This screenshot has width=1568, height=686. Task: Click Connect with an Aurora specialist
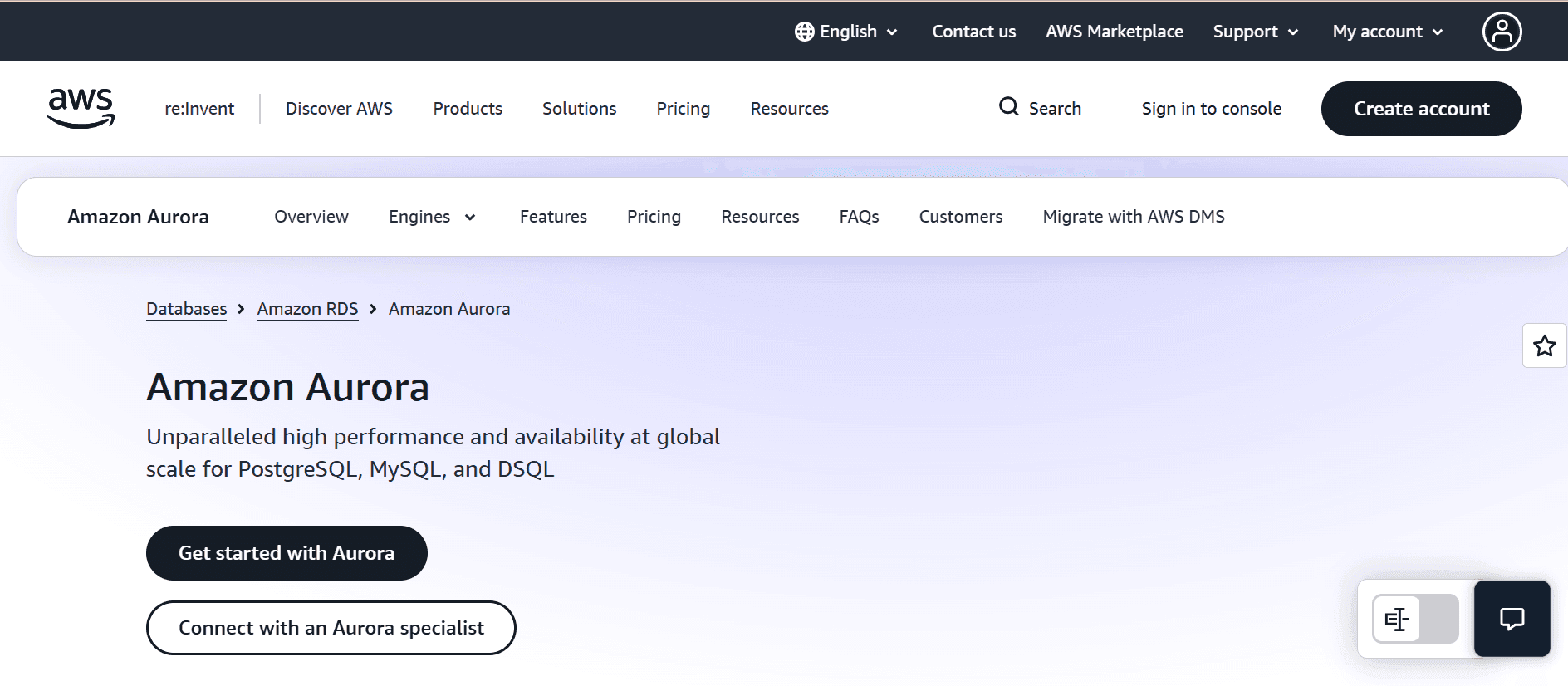click(331, 628)
